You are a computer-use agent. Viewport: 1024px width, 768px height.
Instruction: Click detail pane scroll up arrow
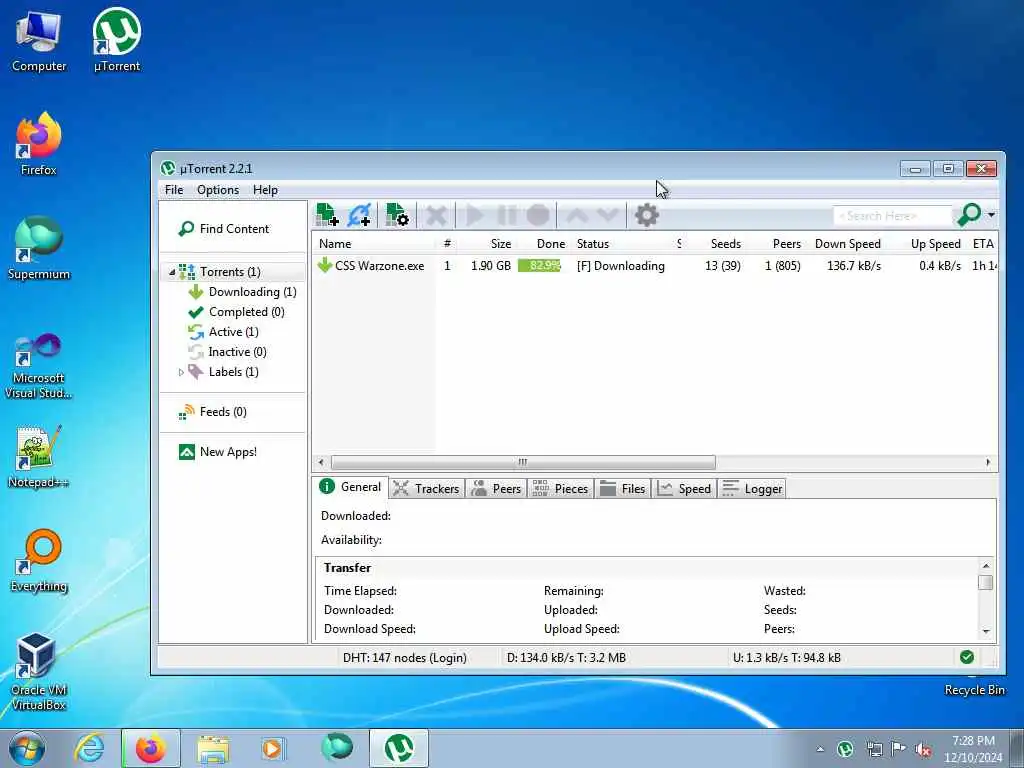coord(985,566)
